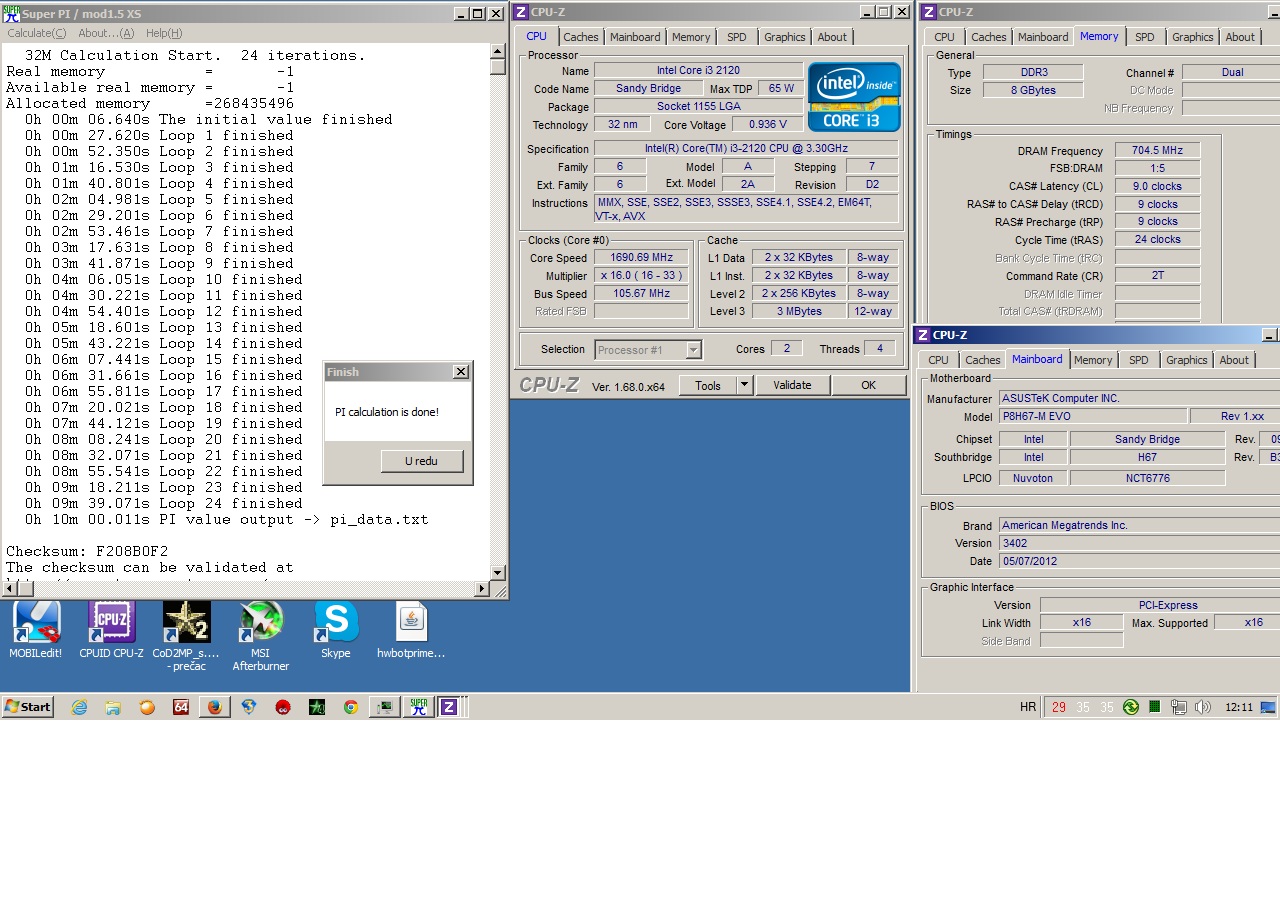Switch to SPD tab in main CPU-Z
The width and height of the screenshot is (1280, 922).
tap(737, 37)
